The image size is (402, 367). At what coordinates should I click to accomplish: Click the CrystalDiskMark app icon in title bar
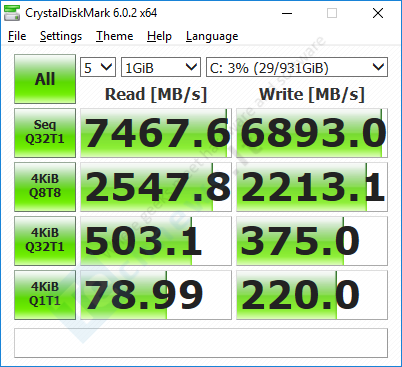coord(12,13)
